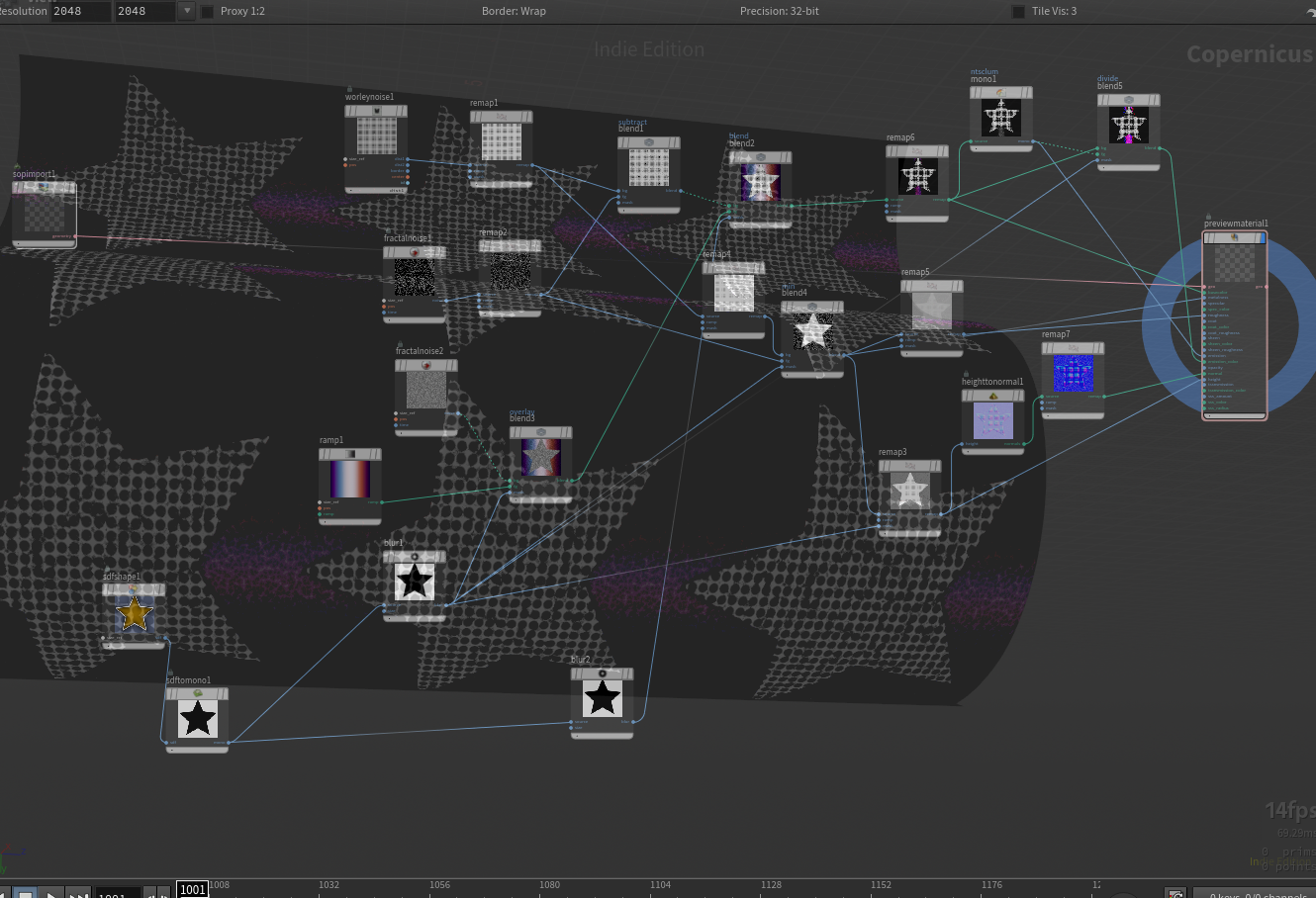The image size is (1316, 898).
Task: Click the heighttonormal1 node
Action: coord(992,420)
